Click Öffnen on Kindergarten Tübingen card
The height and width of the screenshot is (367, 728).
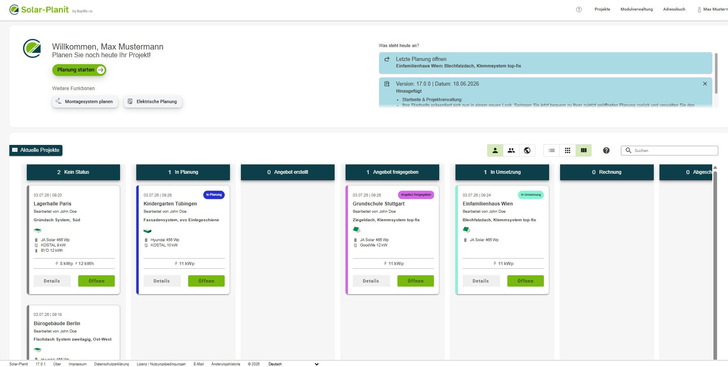pos(206,281)
